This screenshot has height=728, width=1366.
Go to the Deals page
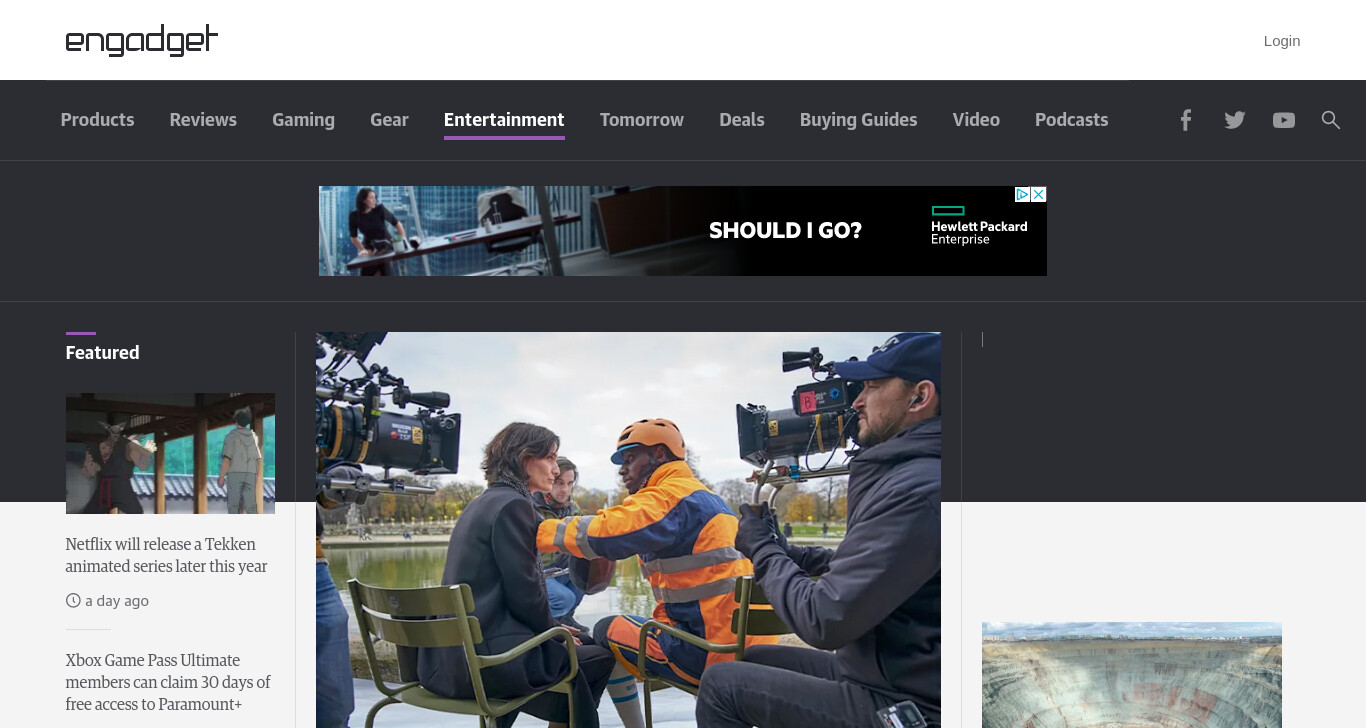(742, 120)
